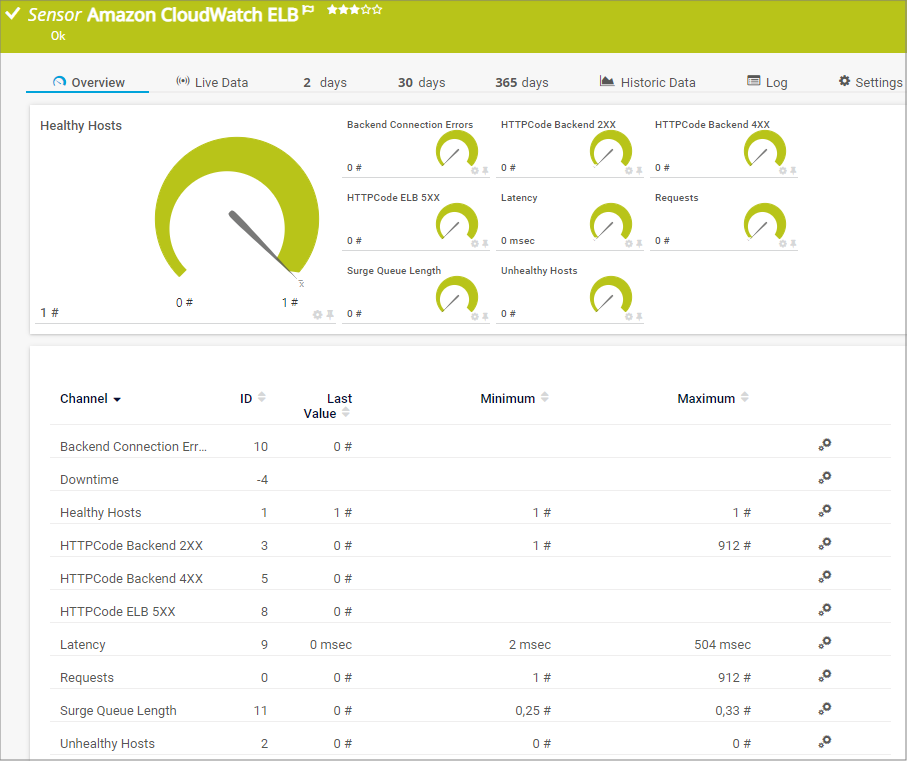Sort the table by the Channel column arrow

pyautogui.click(x=117, y=399)
